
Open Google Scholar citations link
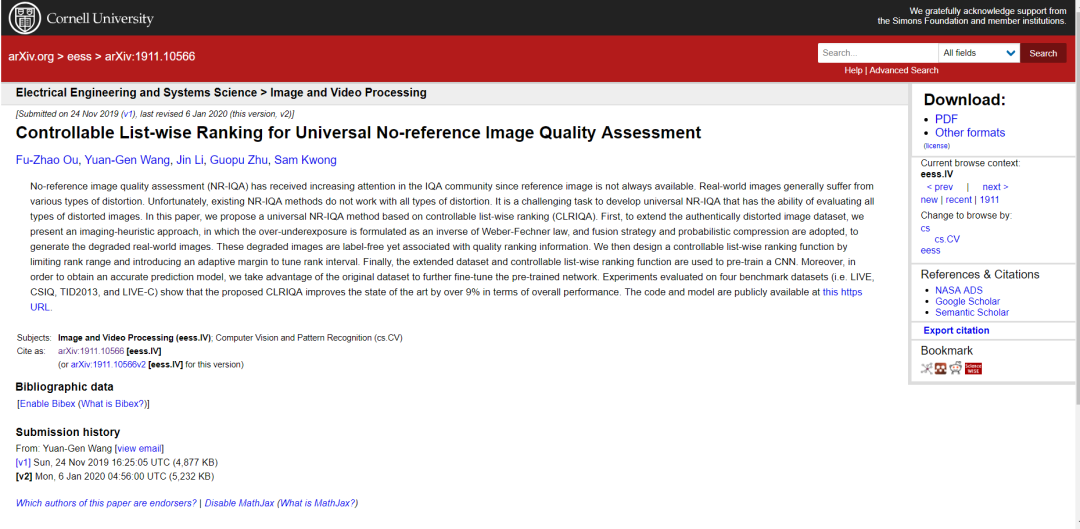(967, 301)
